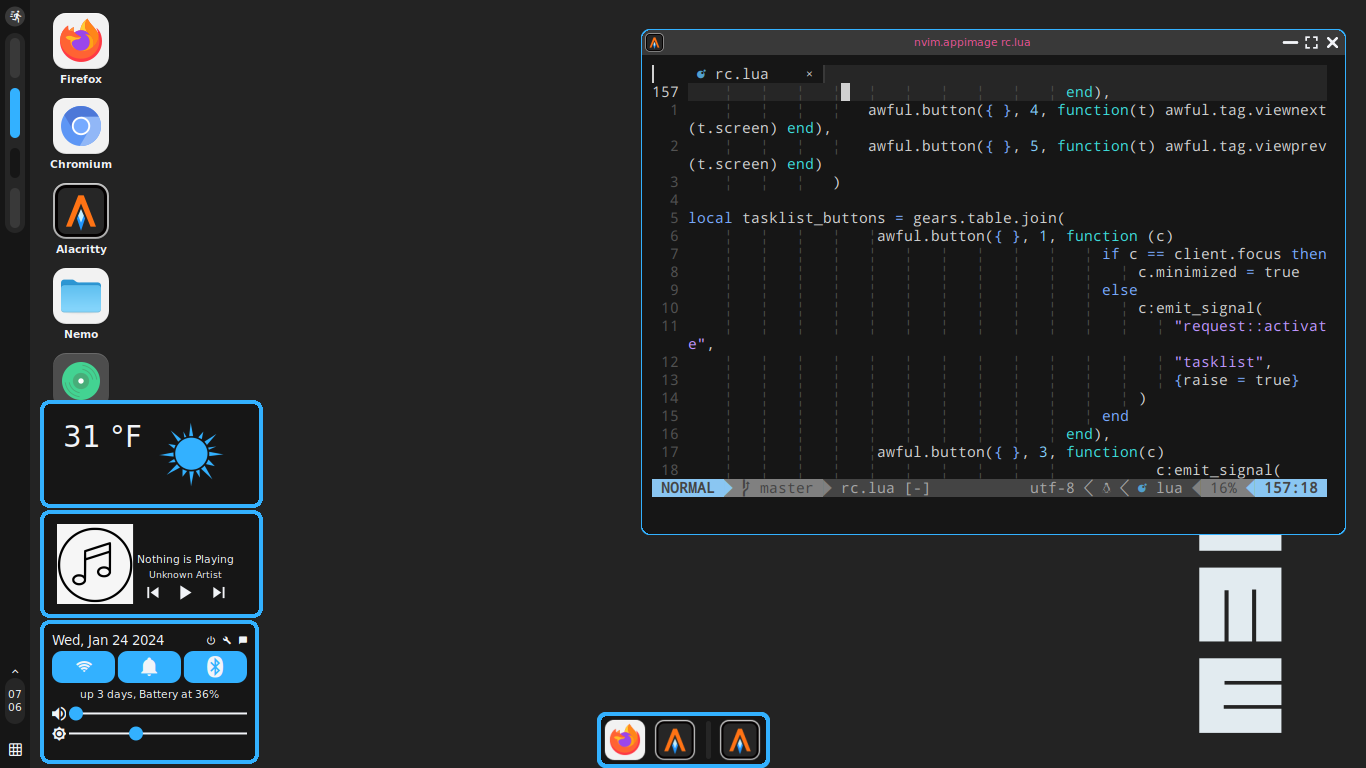Open the Nemo file manager

click(x=80, y=296)
